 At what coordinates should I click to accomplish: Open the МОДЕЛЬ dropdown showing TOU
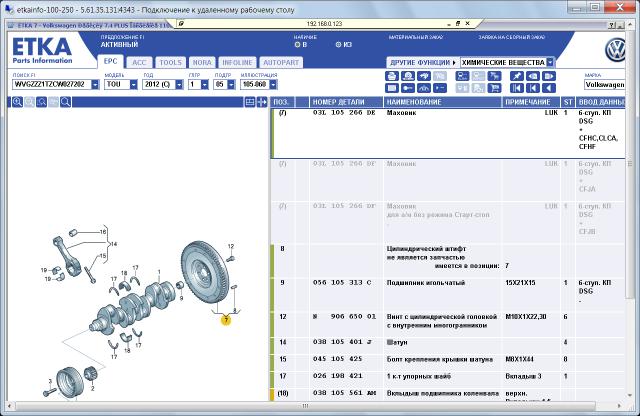[x=133, y=85]
